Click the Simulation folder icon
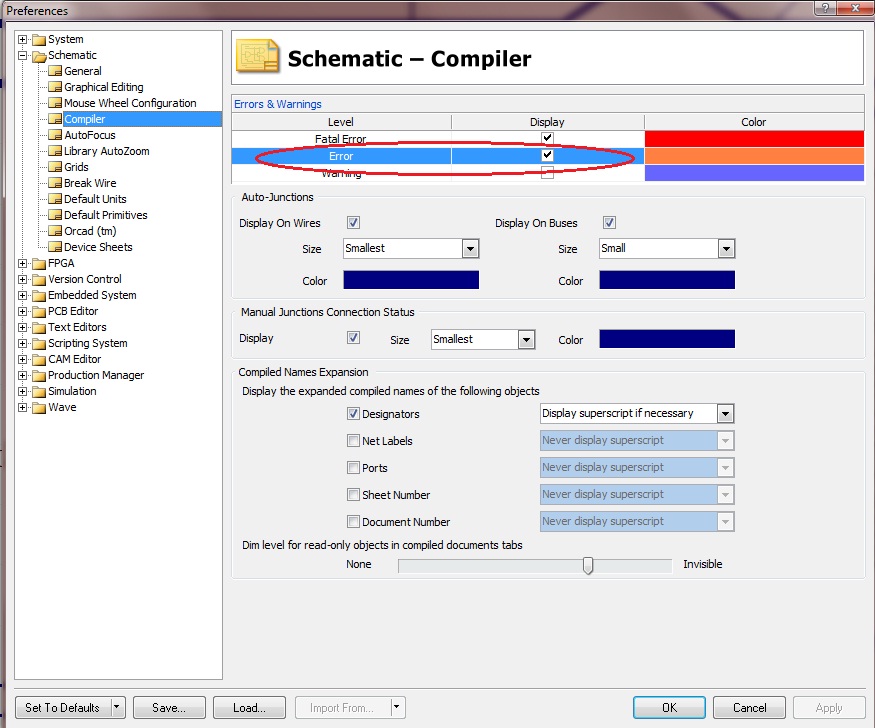The height and width of the screenshot is (728, 875). [39, 392]
